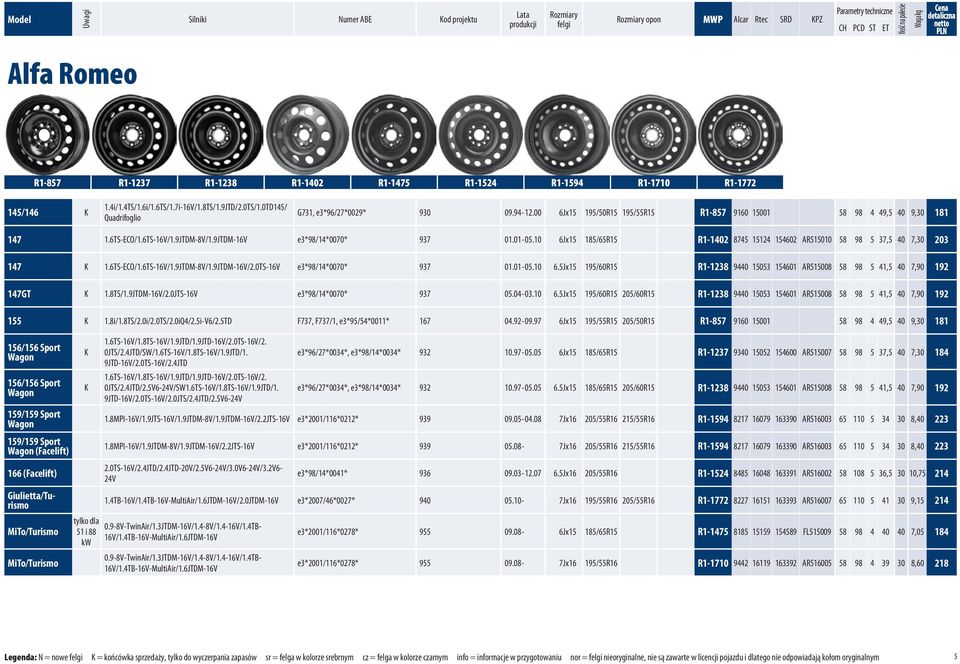Click the MWP column header
This screenshot has height=664, width=960.
tap(713, 19)
